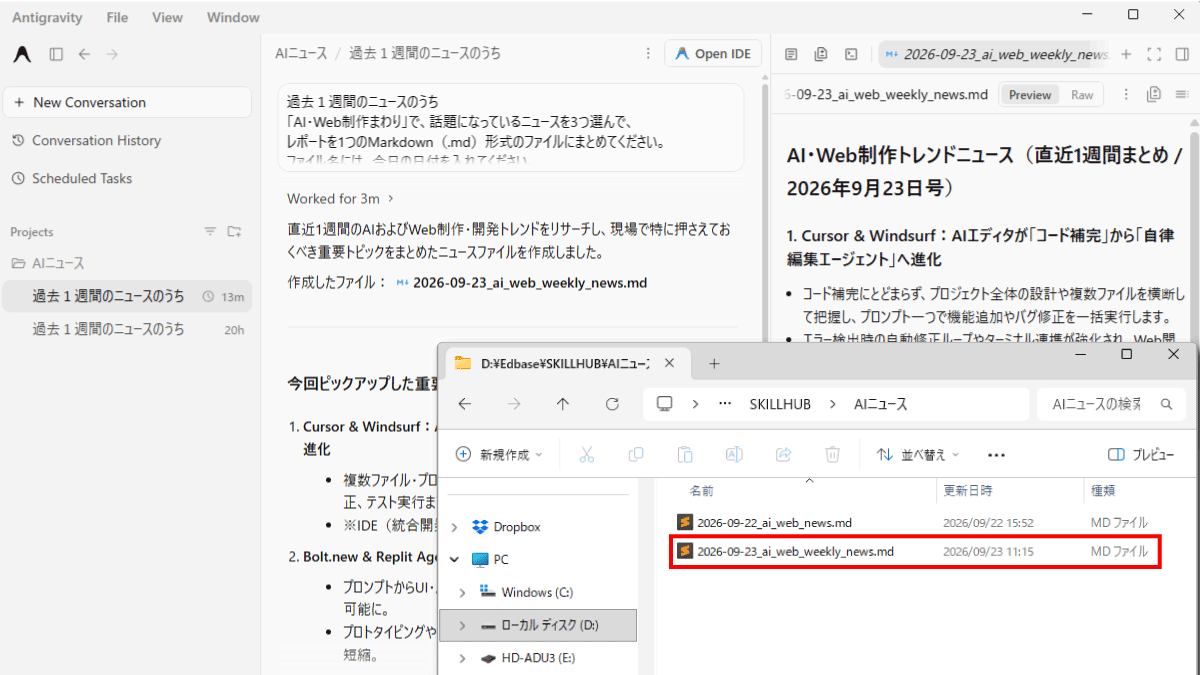This screenshot has height=675, width=1200.
Task: Open the 新規作成 dropdown
Action: [499, 454]
